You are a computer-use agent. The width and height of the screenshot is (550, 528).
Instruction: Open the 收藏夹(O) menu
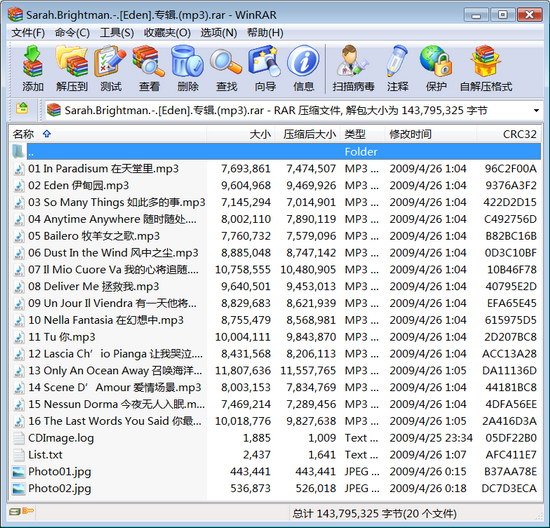pyautogui.click(x=167, y=33)
